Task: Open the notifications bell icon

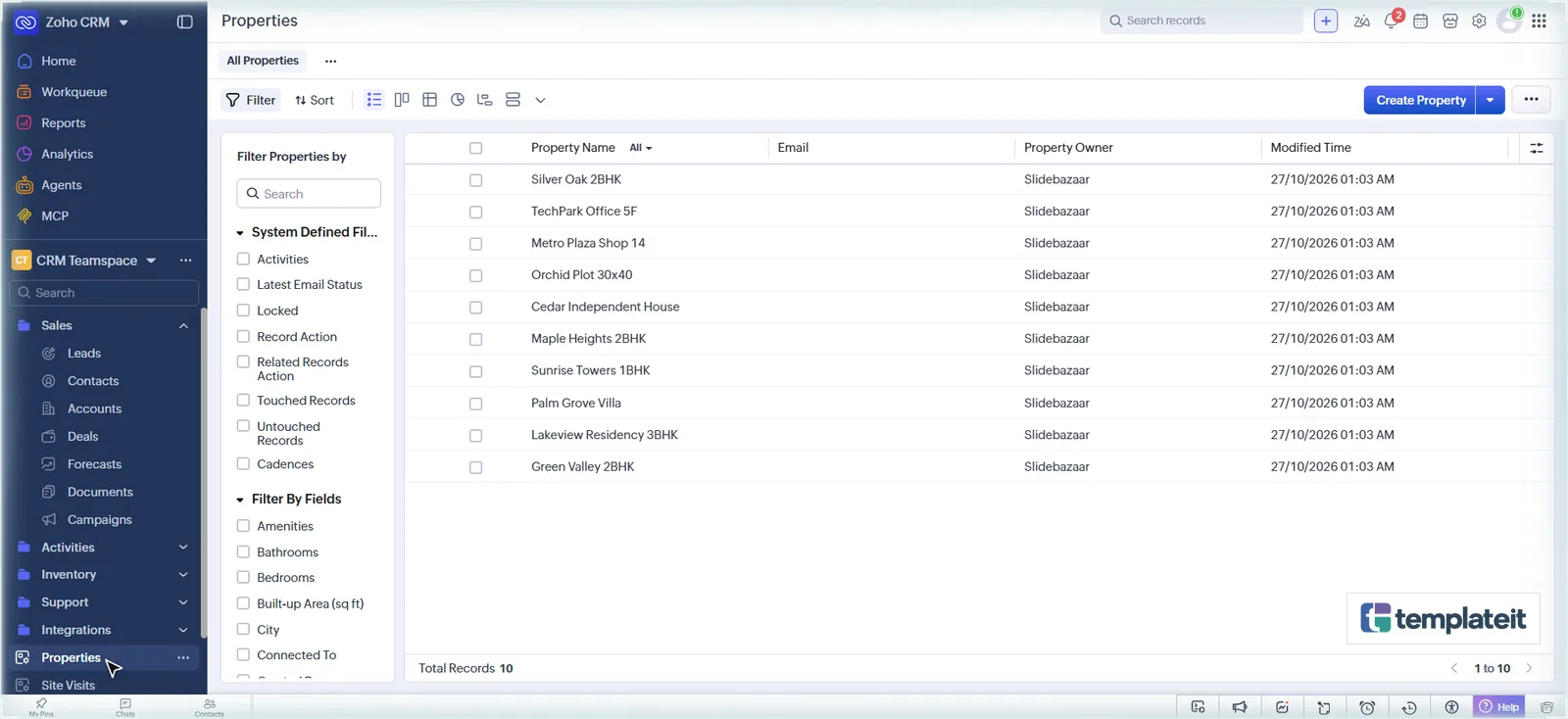Action: [1391, 21]
